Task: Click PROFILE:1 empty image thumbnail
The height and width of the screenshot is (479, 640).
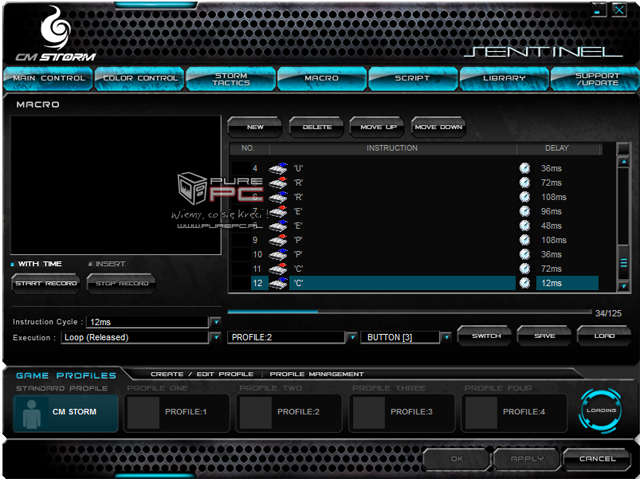Action: (143, 412)
